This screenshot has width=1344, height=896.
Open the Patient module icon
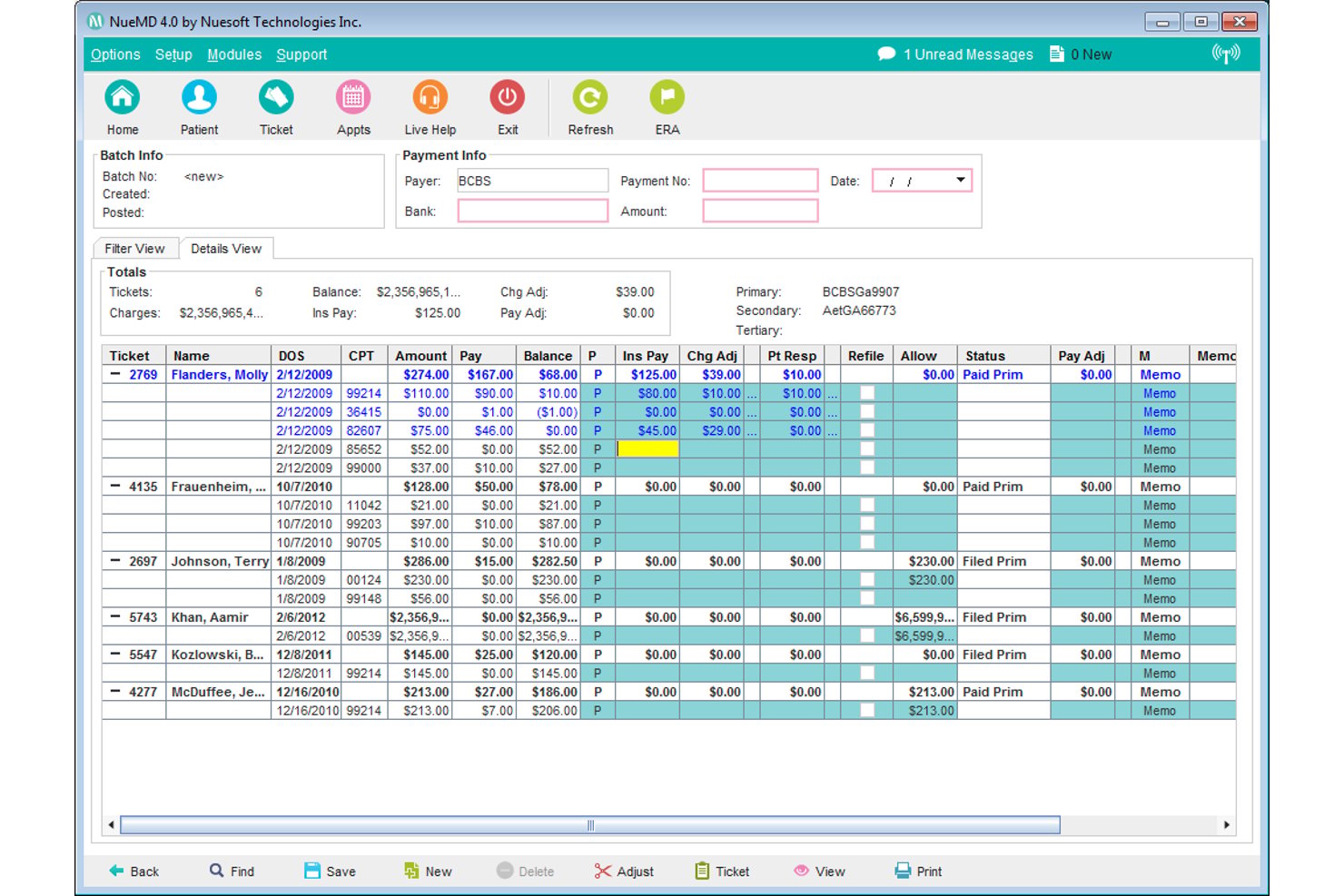199,97
